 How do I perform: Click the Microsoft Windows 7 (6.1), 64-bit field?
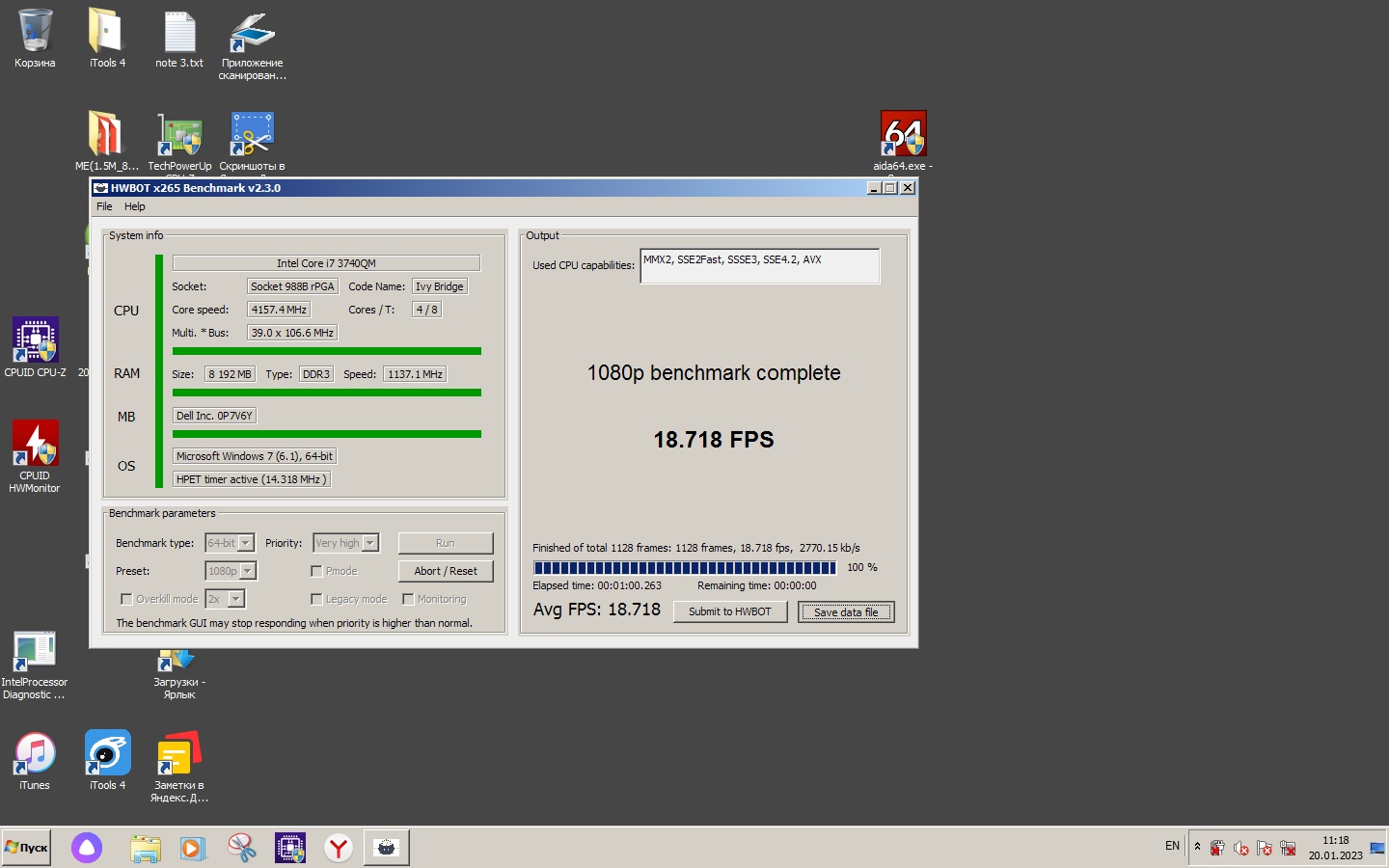pyautogui.click(x=255, y=456)
